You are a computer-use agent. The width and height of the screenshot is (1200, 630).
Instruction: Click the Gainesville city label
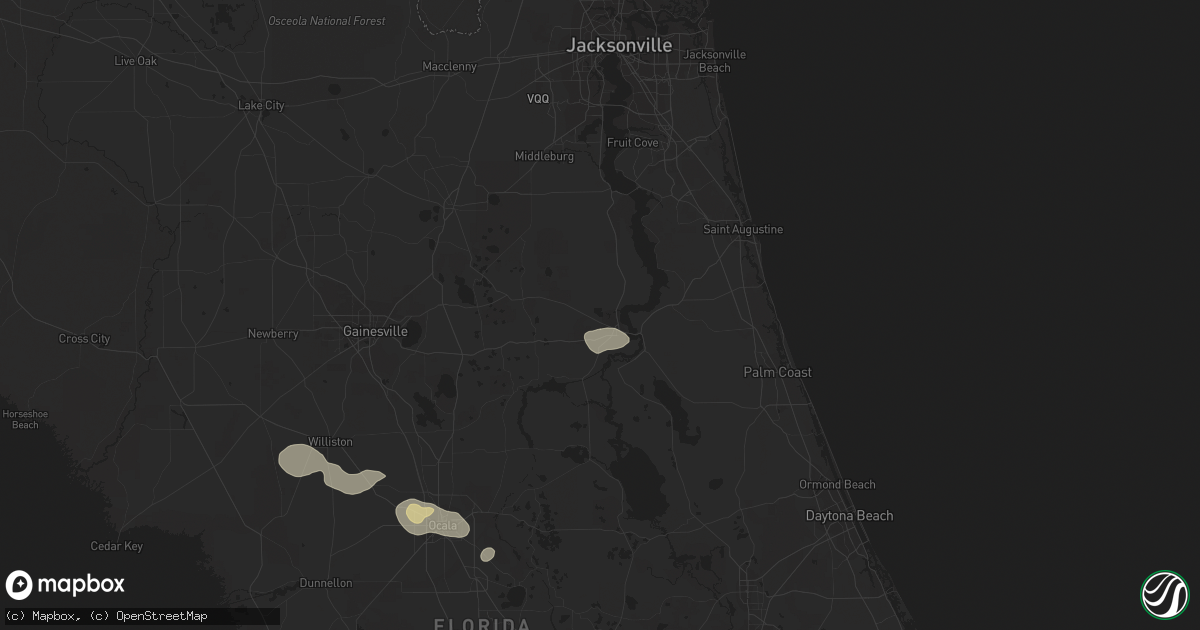click(375, 331)
